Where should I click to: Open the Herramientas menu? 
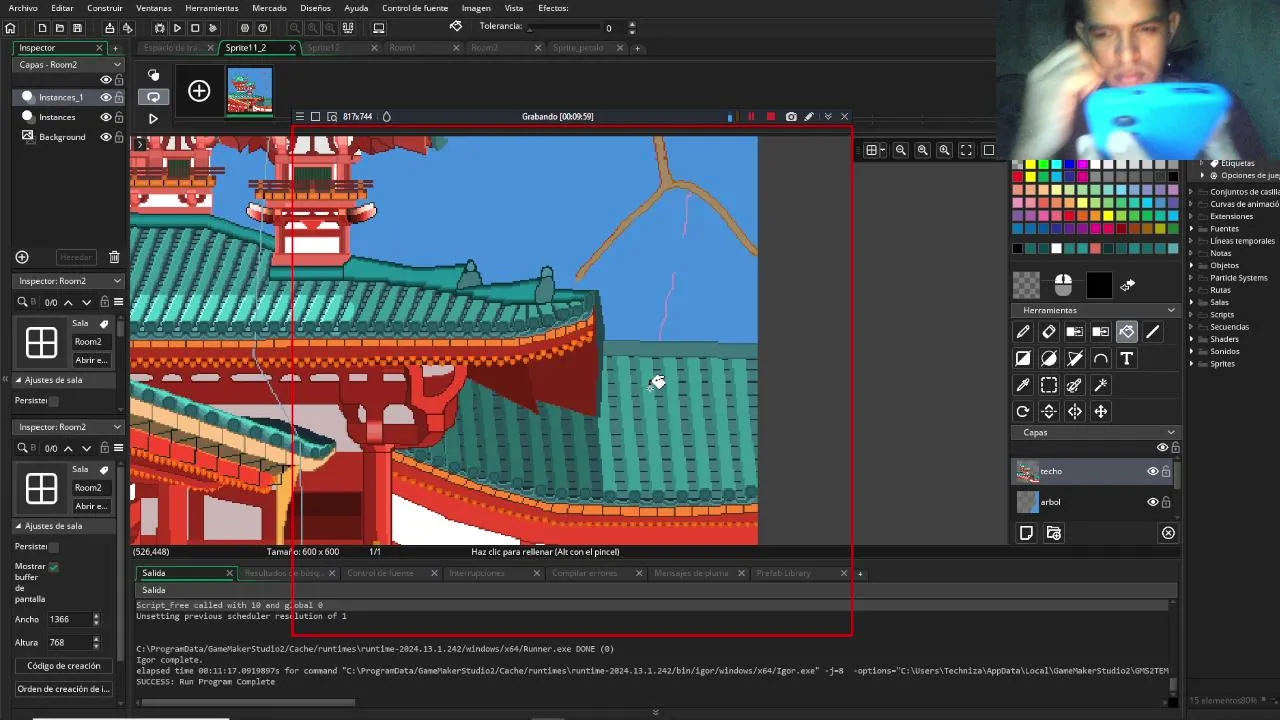pos(212,8)
